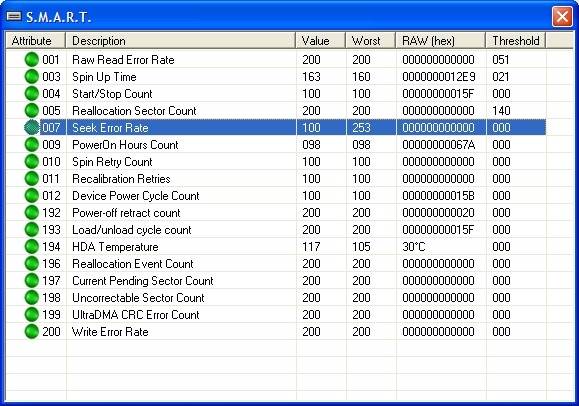Select the UltraDMA CRC Error Count row
The width and height of the screenshot is (579, 406).
276,314
